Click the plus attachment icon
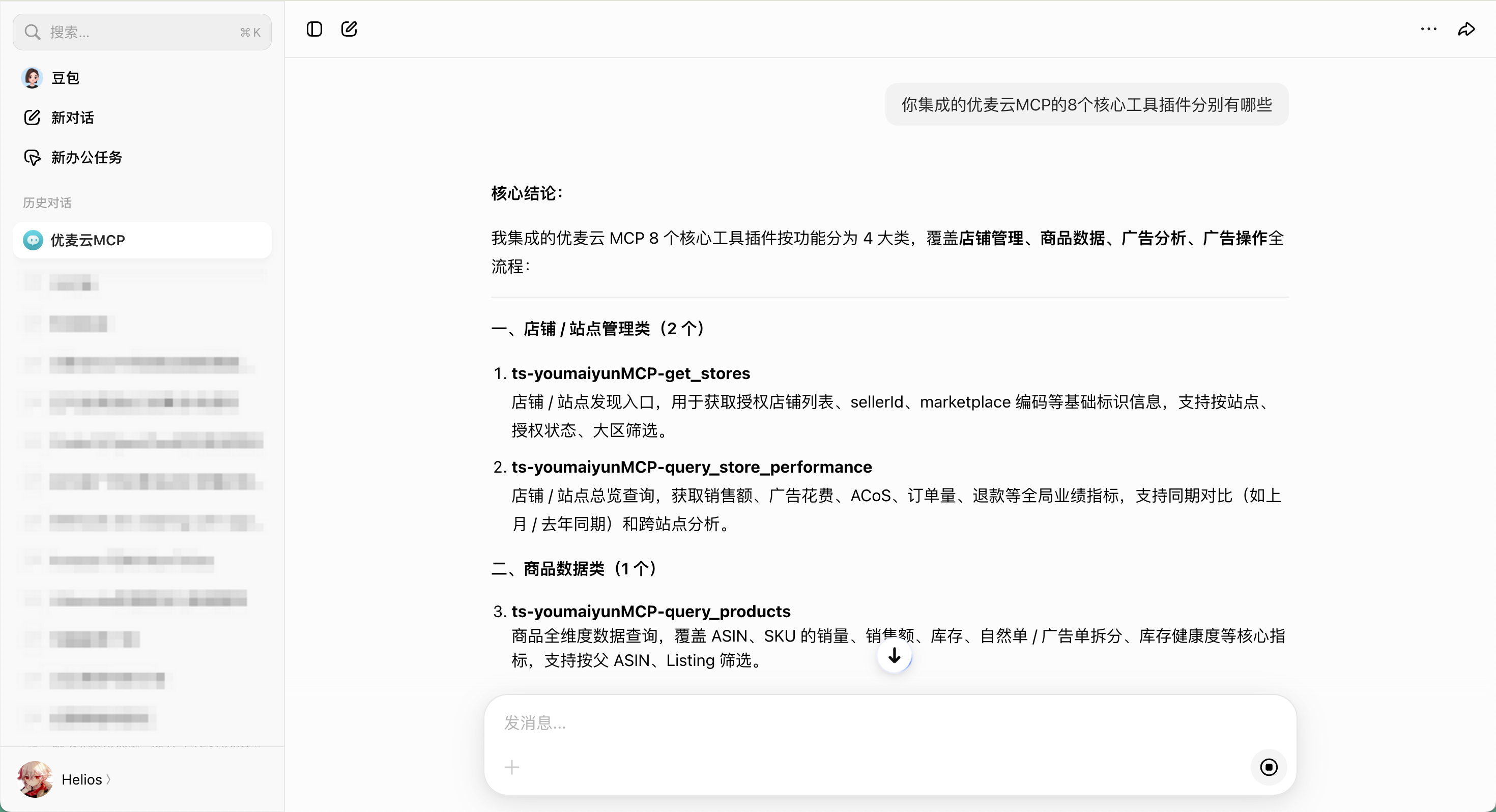This screenshot has width=1496, height=812. click(x=511, y=767)
